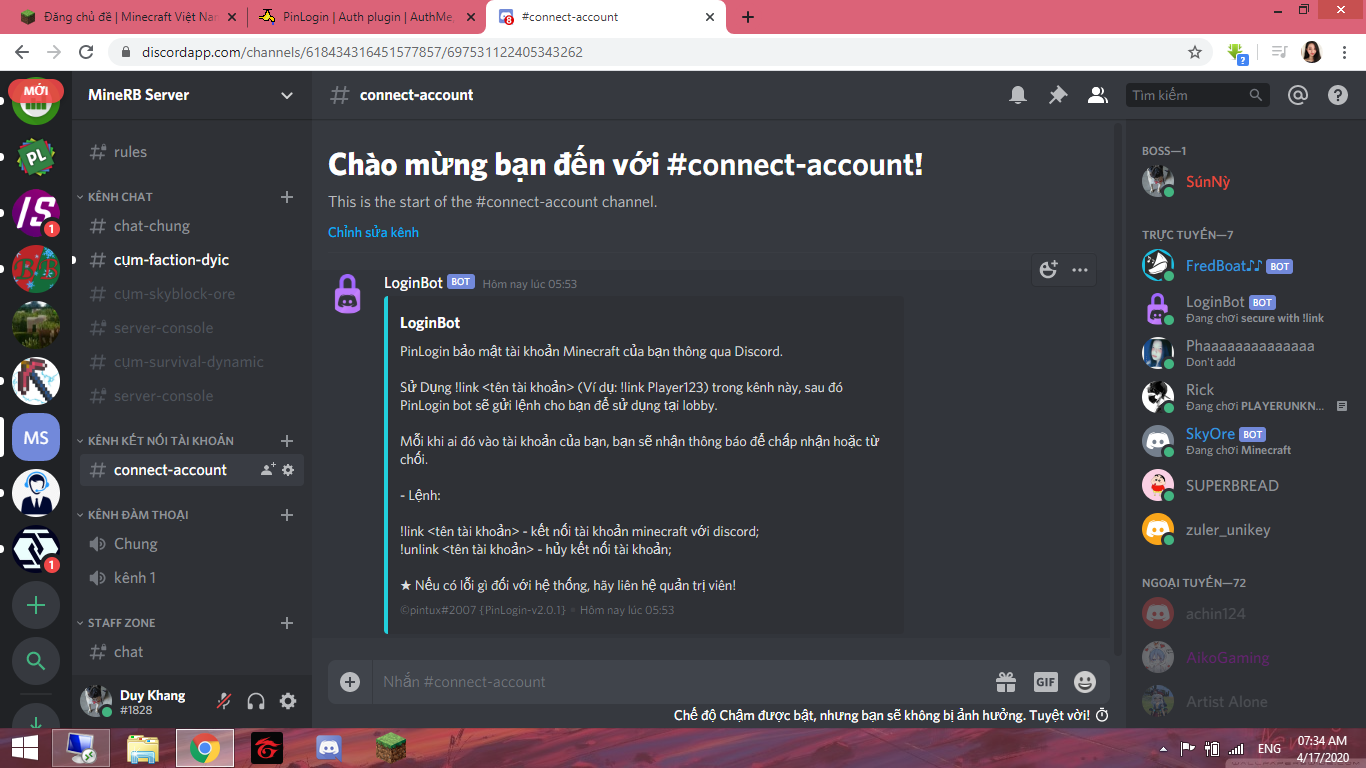Toggle microphone mute for Duy Khang
This screenshot has width=1366, height=768.
224,701
